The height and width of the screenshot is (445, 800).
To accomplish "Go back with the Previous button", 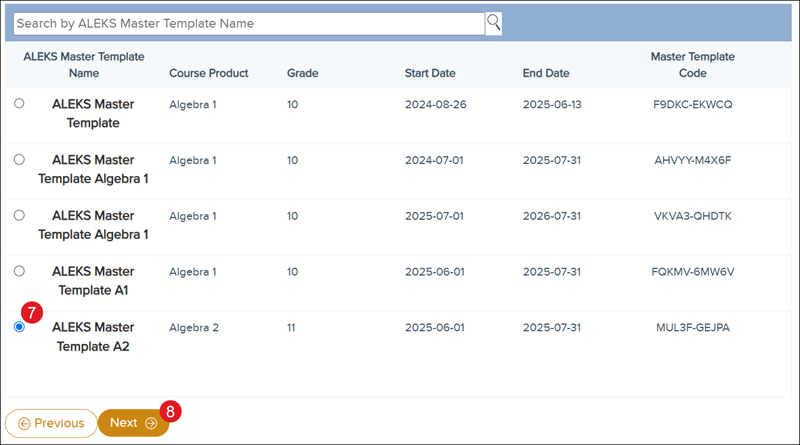I will coord(51,423).
